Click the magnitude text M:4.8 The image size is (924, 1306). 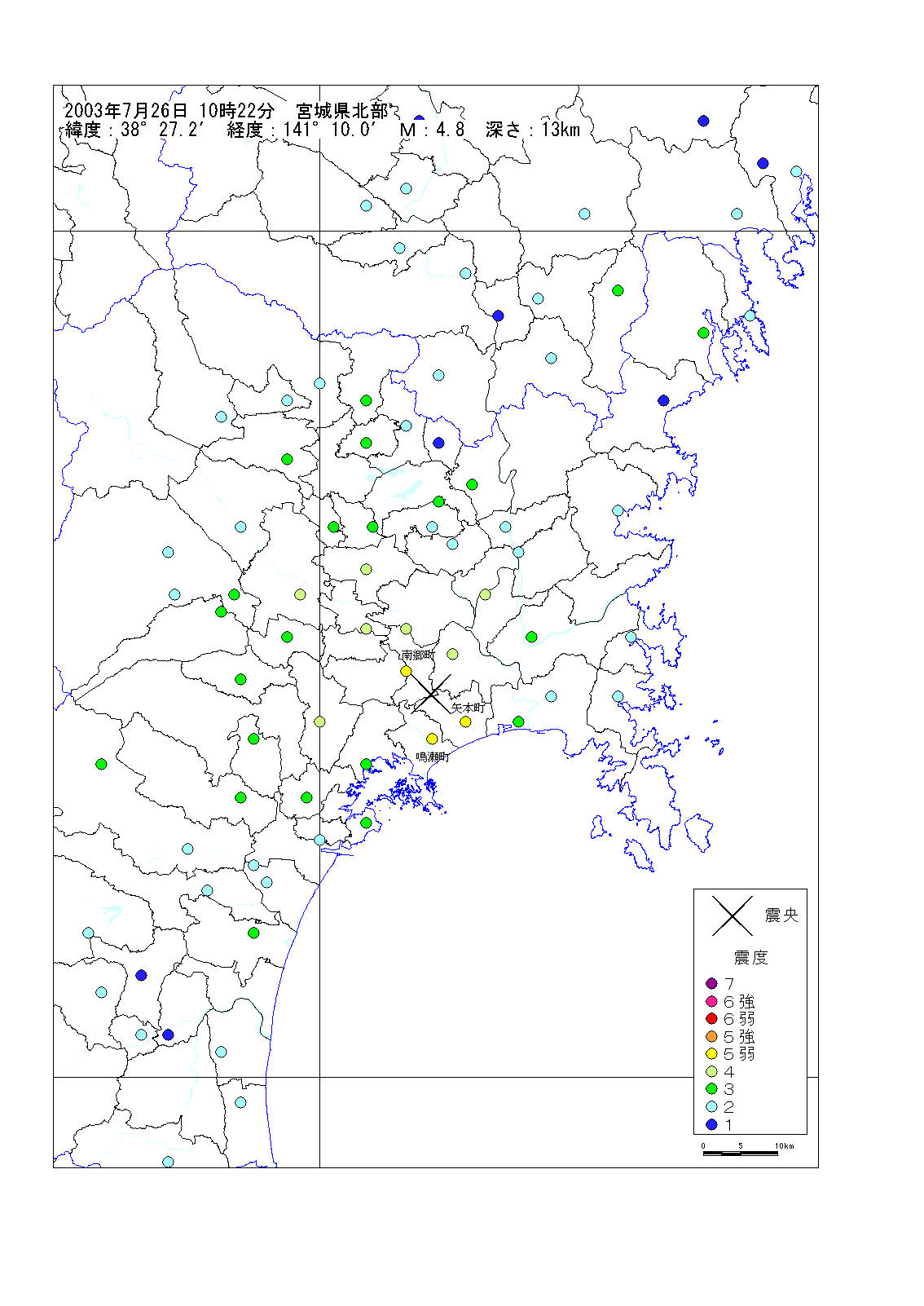432,130
